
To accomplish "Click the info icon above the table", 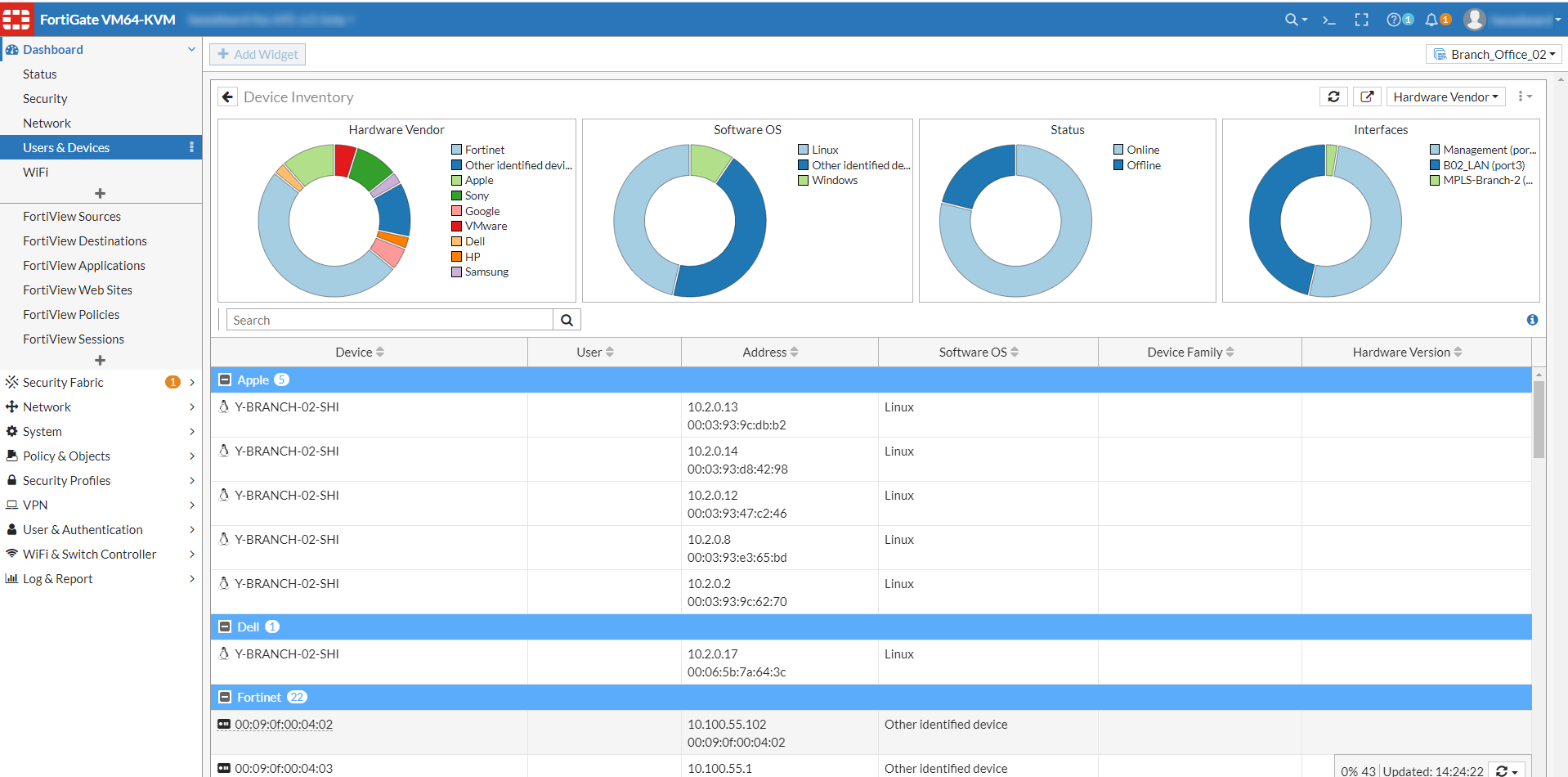I will 1532,320.
